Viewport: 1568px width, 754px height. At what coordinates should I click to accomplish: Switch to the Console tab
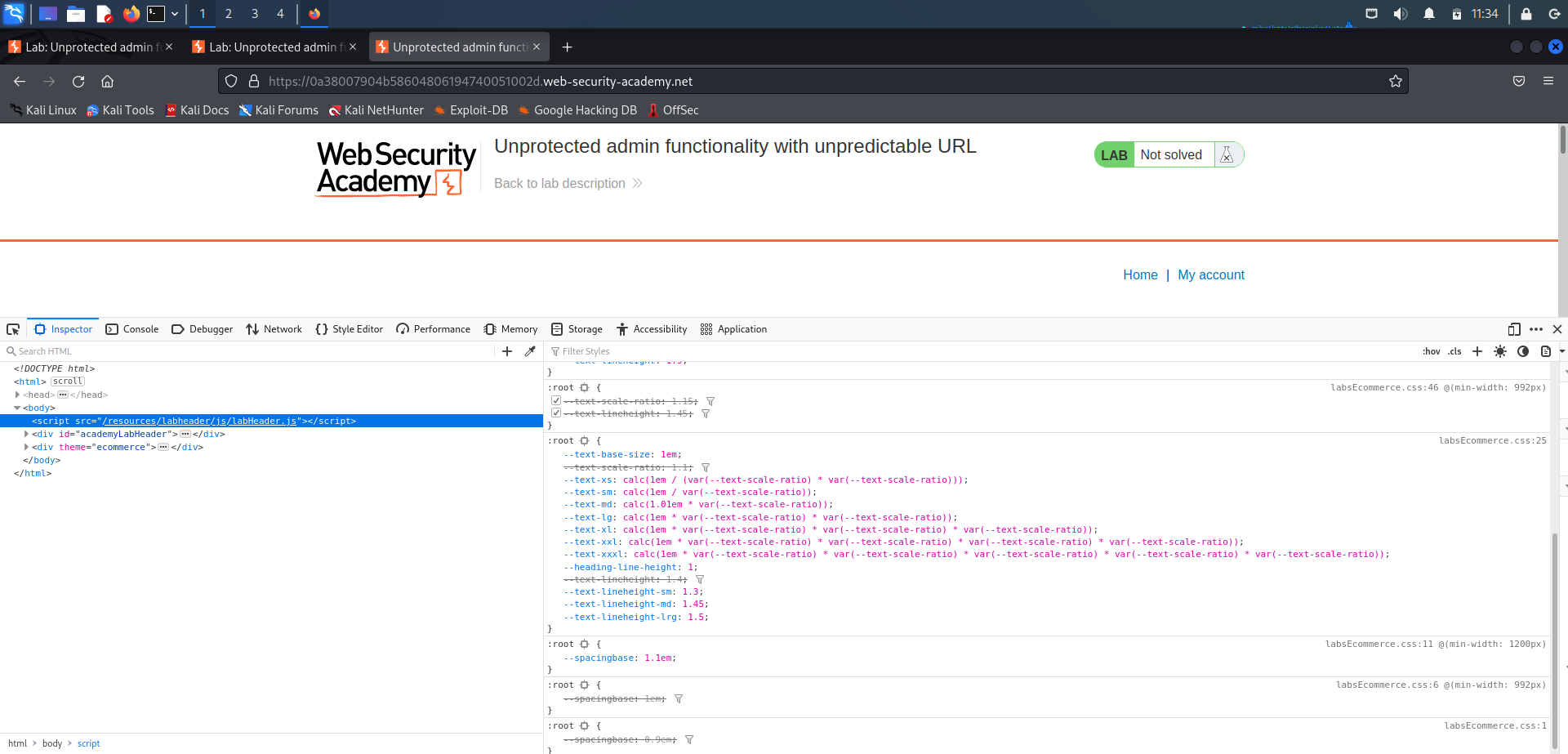[131, 329]
